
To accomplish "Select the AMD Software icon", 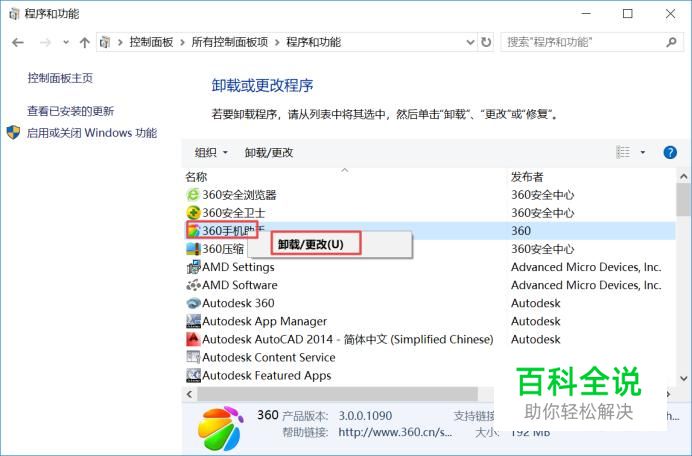I will coord(193,285).
